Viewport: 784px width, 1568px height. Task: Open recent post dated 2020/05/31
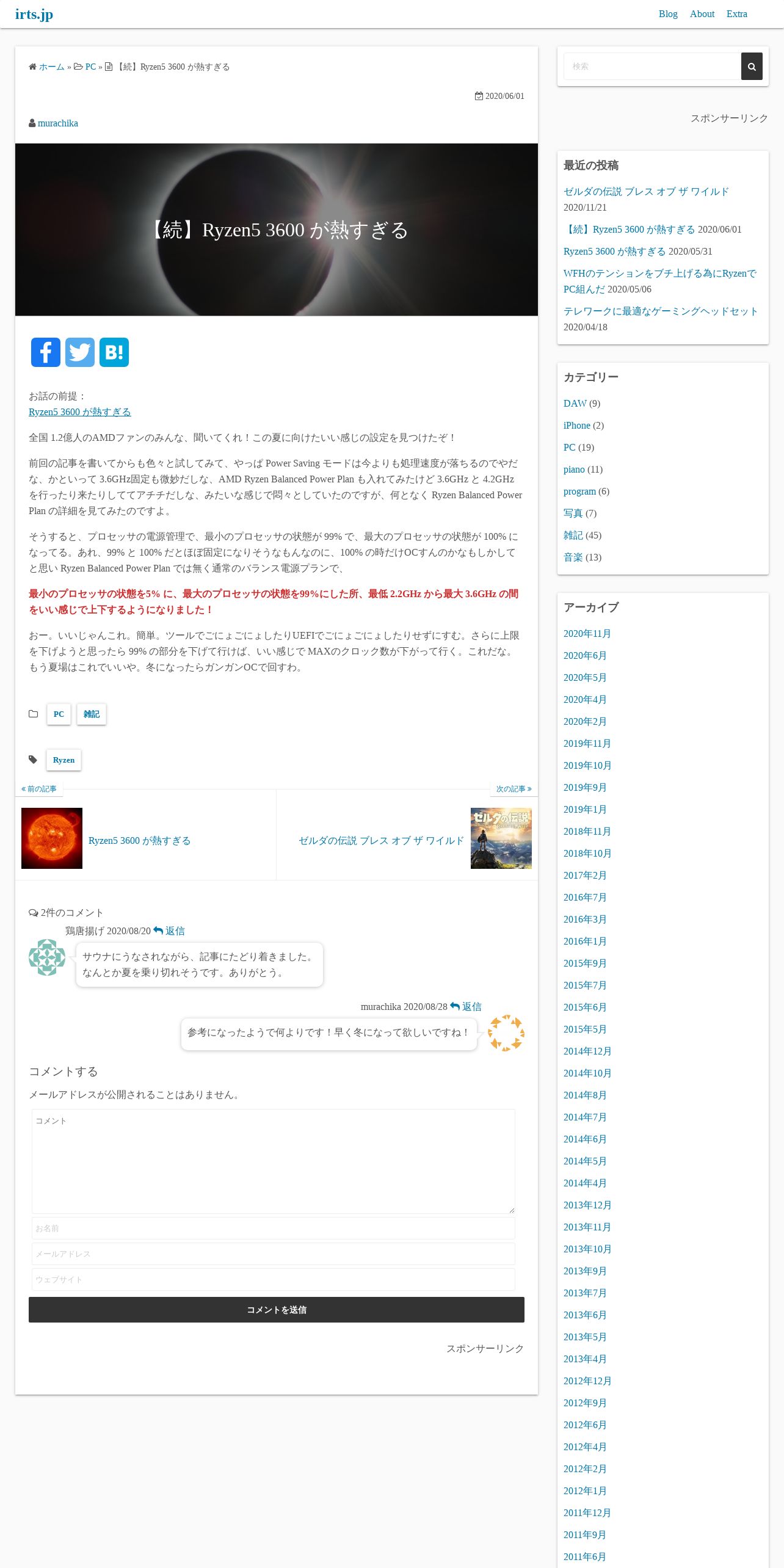(615, 252)
